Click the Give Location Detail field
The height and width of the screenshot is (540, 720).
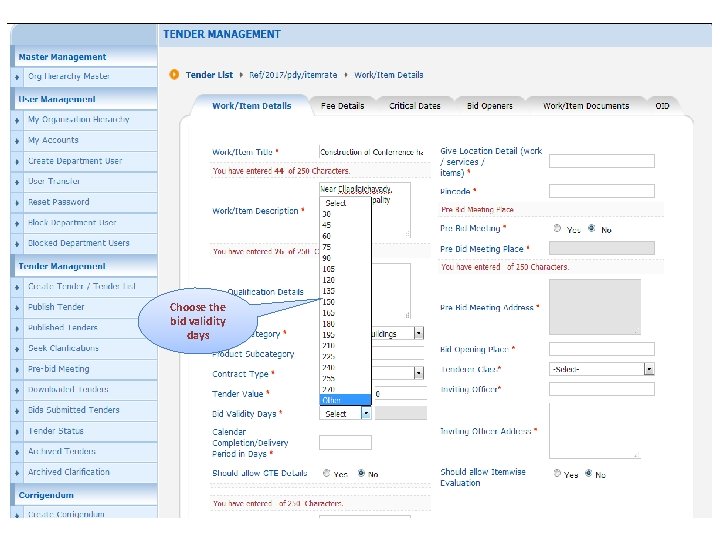(x=602, y=161)
